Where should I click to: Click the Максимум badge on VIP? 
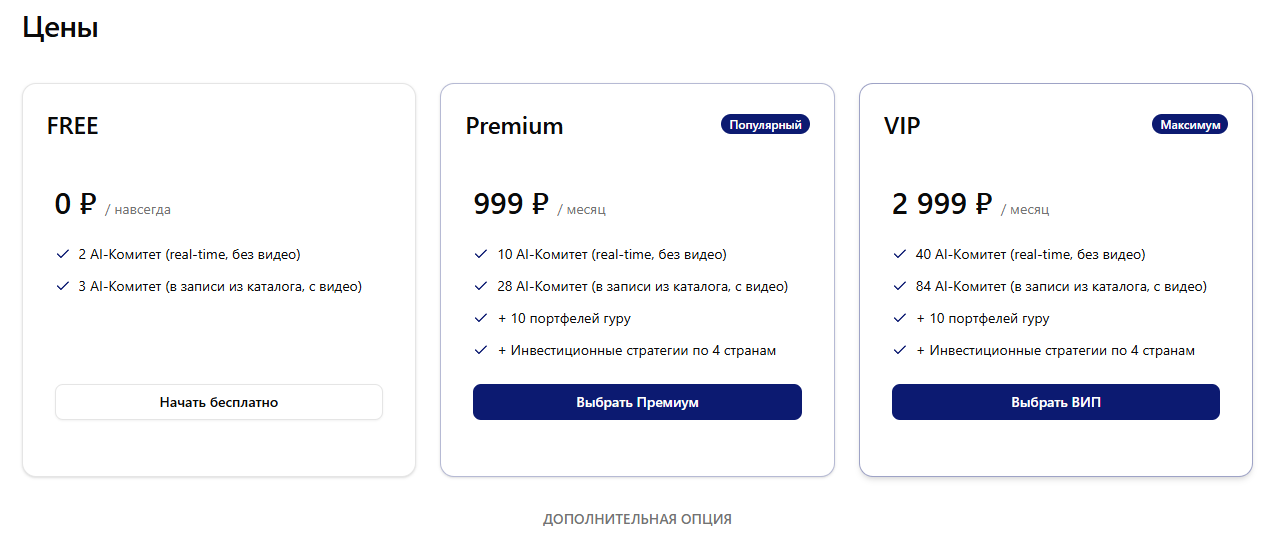[1189, 125]
